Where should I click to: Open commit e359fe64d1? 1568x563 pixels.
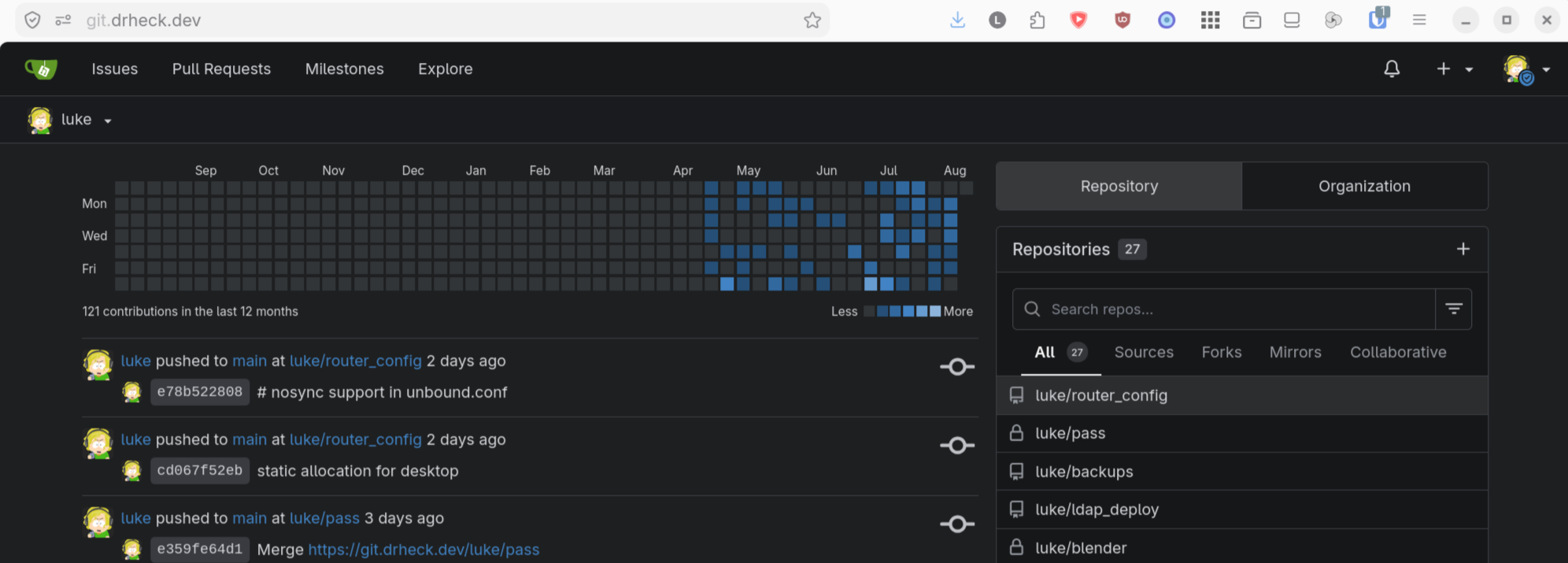(x=200, y=550)
